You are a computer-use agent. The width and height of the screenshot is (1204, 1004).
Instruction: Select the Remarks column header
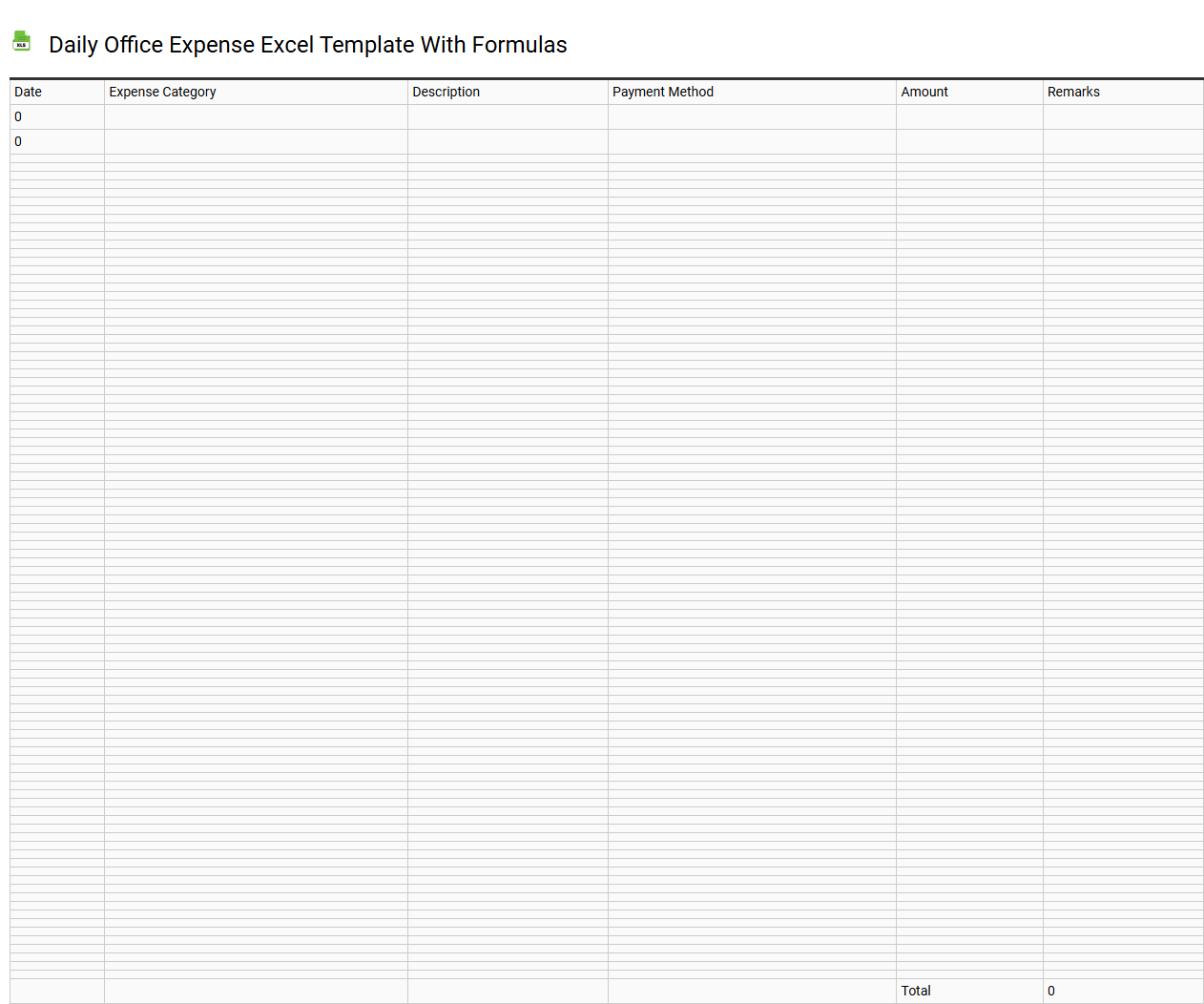(1073, 92)
